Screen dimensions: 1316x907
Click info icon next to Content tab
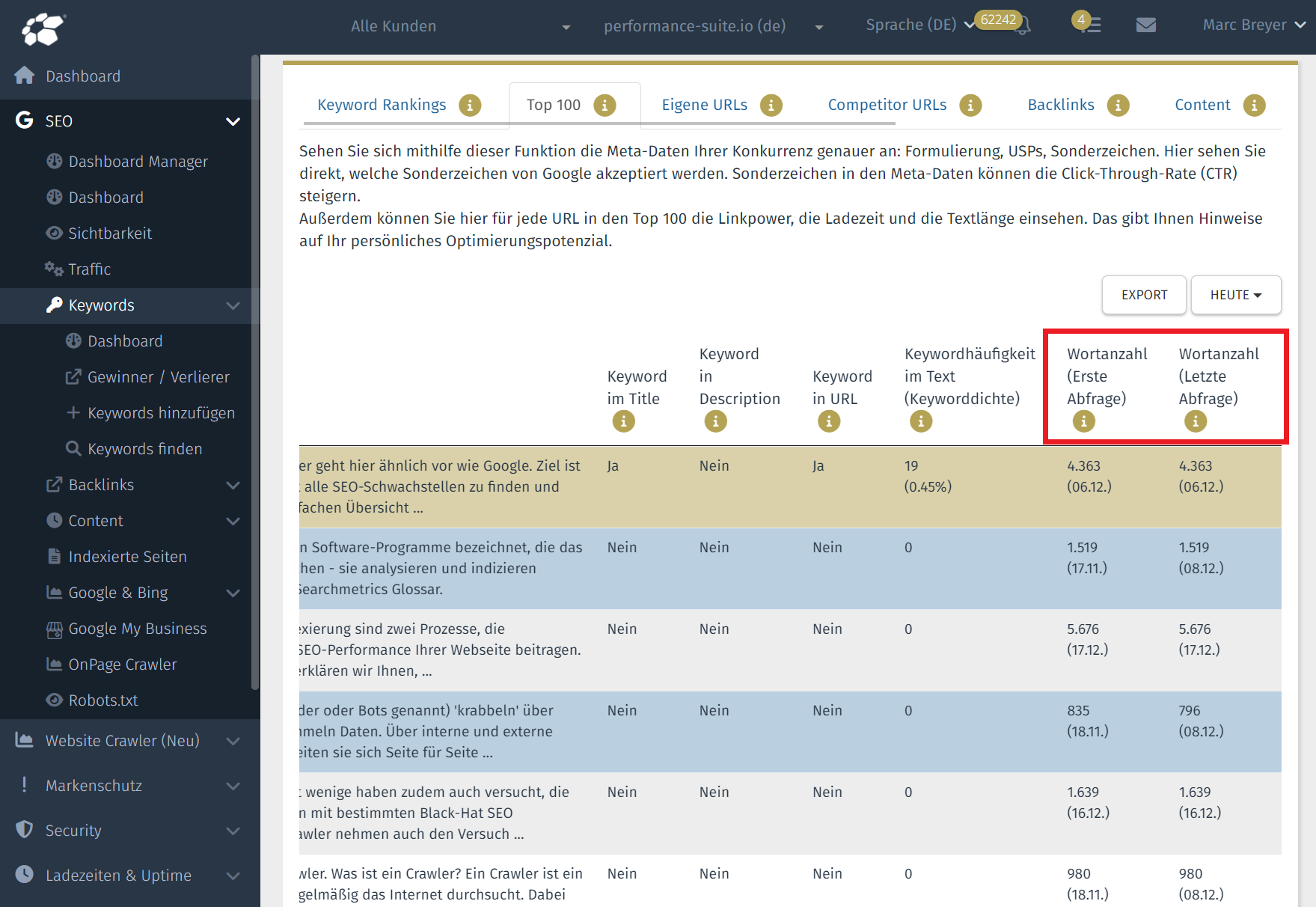(x=1254, y=106)
